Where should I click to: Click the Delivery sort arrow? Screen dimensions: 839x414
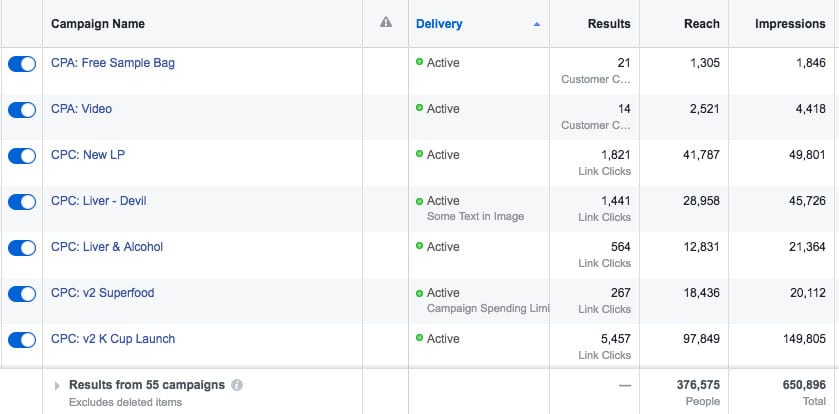pos(537,24)
